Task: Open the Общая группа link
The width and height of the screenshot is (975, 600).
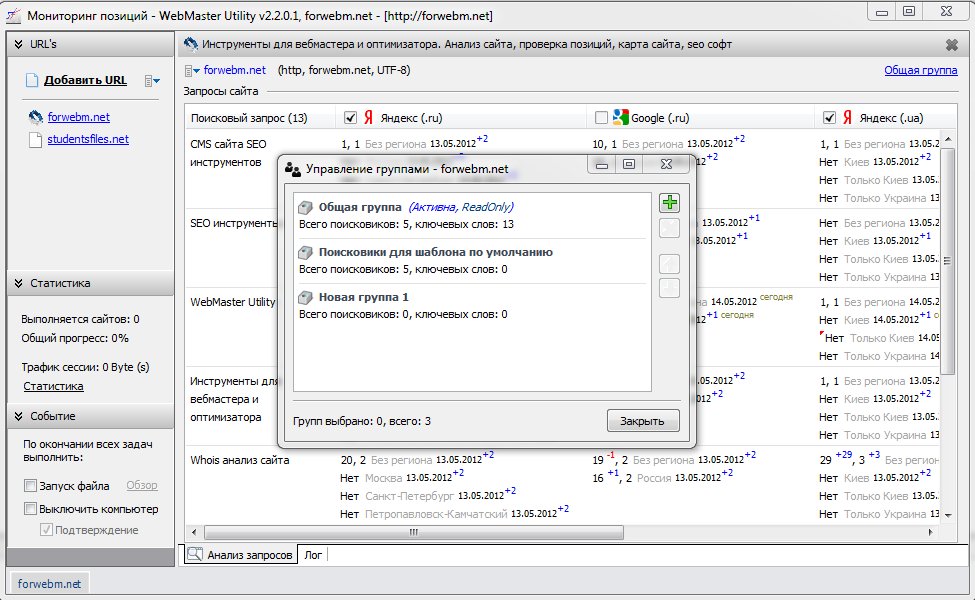Action: point(920,70)
